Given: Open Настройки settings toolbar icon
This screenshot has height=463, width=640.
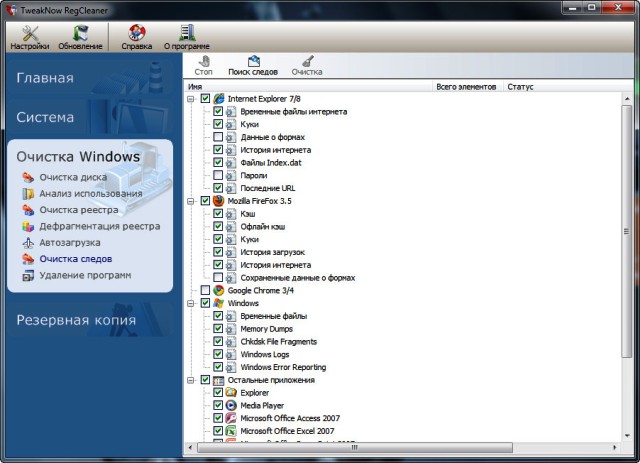Looking at the screenshot, I should tap(30, 33).
